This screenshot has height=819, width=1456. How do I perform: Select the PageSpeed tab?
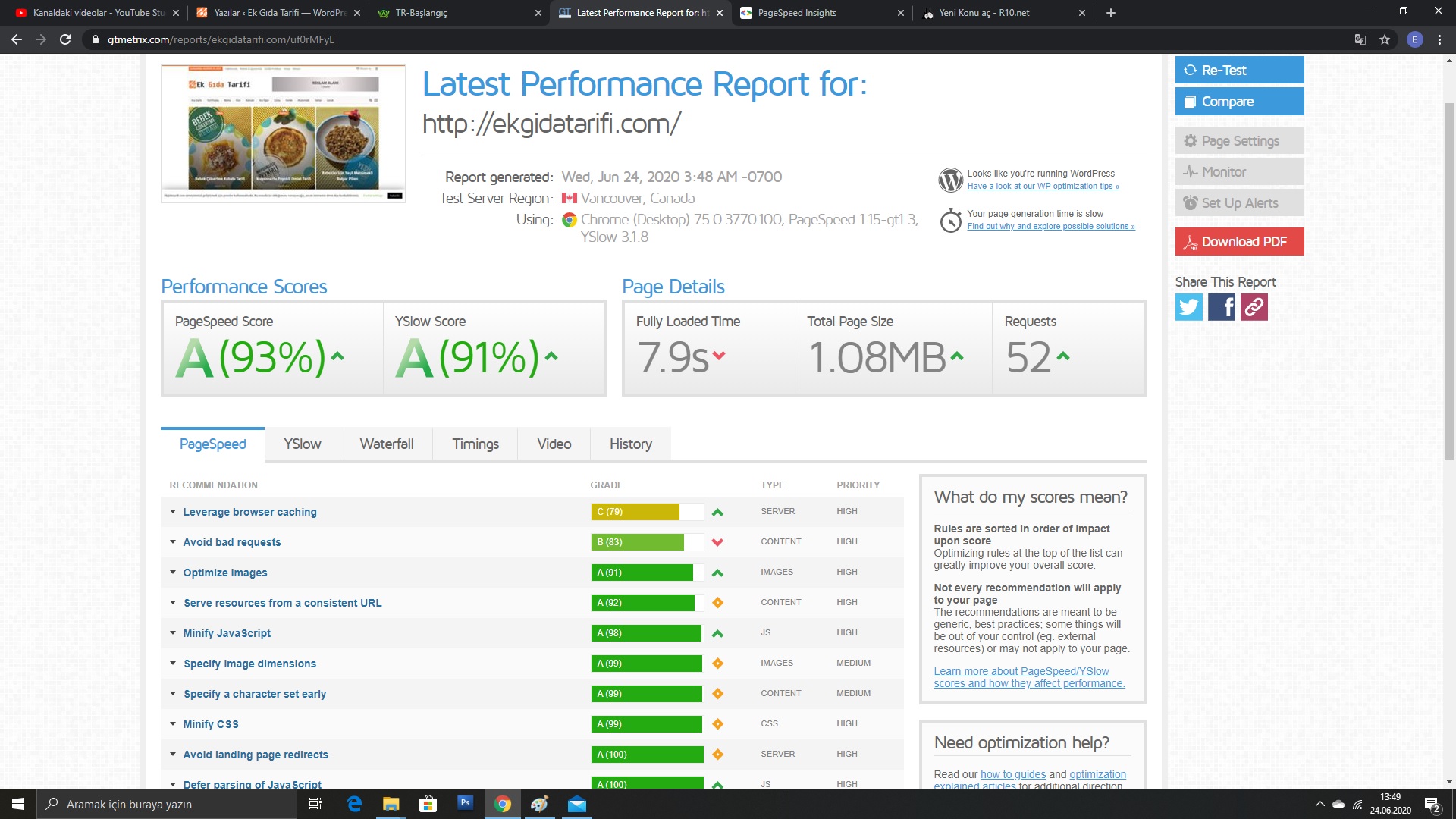212,444
